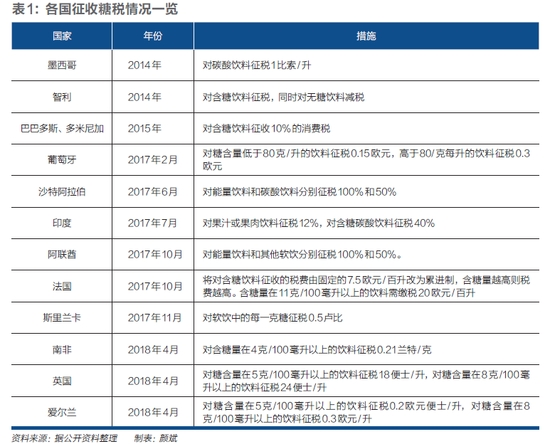Select the 智利 country cell

click(62, 97)
